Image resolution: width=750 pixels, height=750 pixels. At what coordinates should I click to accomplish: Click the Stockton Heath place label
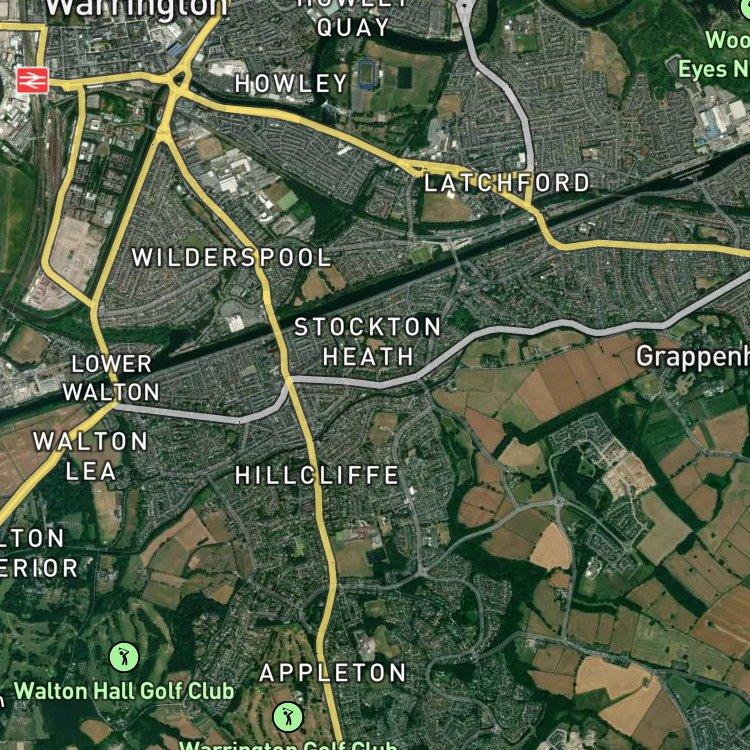coord(367,342)
